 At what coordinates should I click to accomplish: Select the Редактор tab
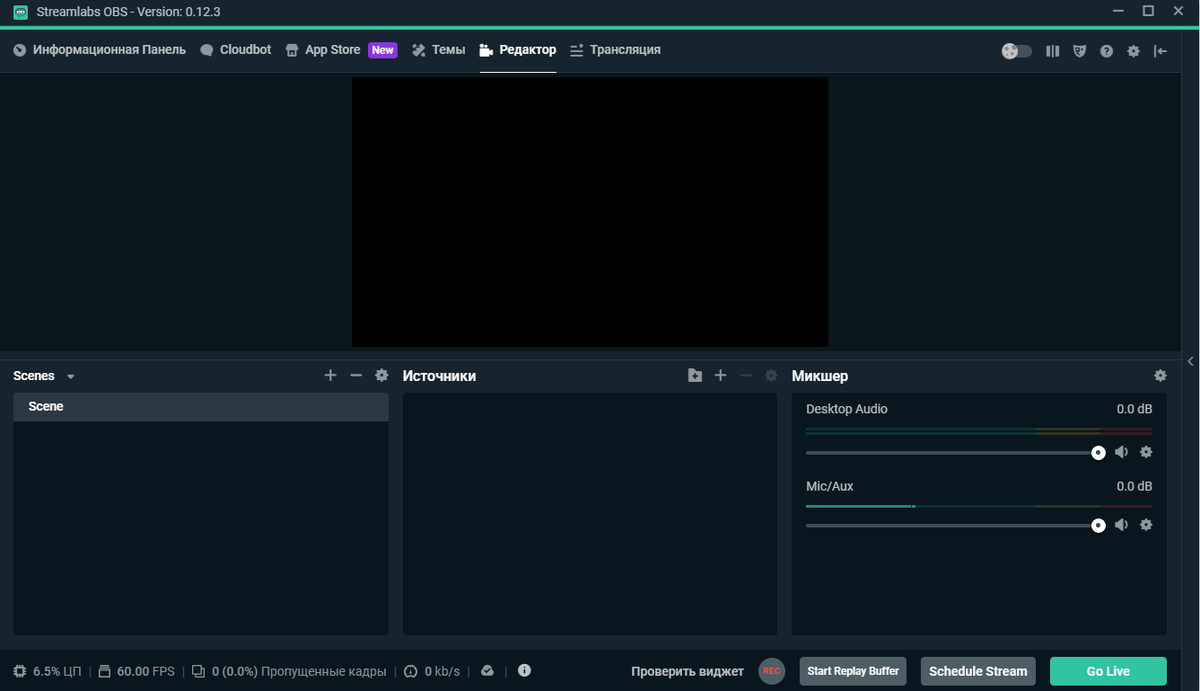point(518,50)
